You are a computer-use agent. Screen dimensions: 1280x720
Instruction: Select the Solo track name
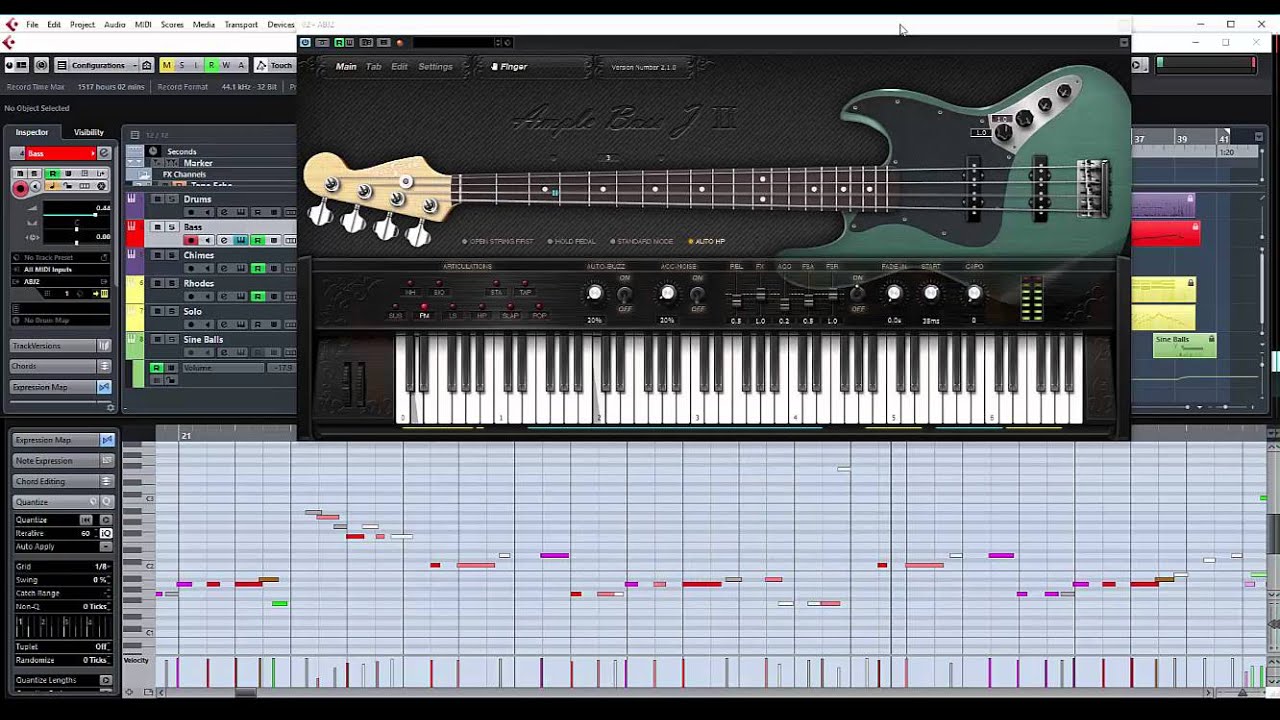(x=192, y=311)
